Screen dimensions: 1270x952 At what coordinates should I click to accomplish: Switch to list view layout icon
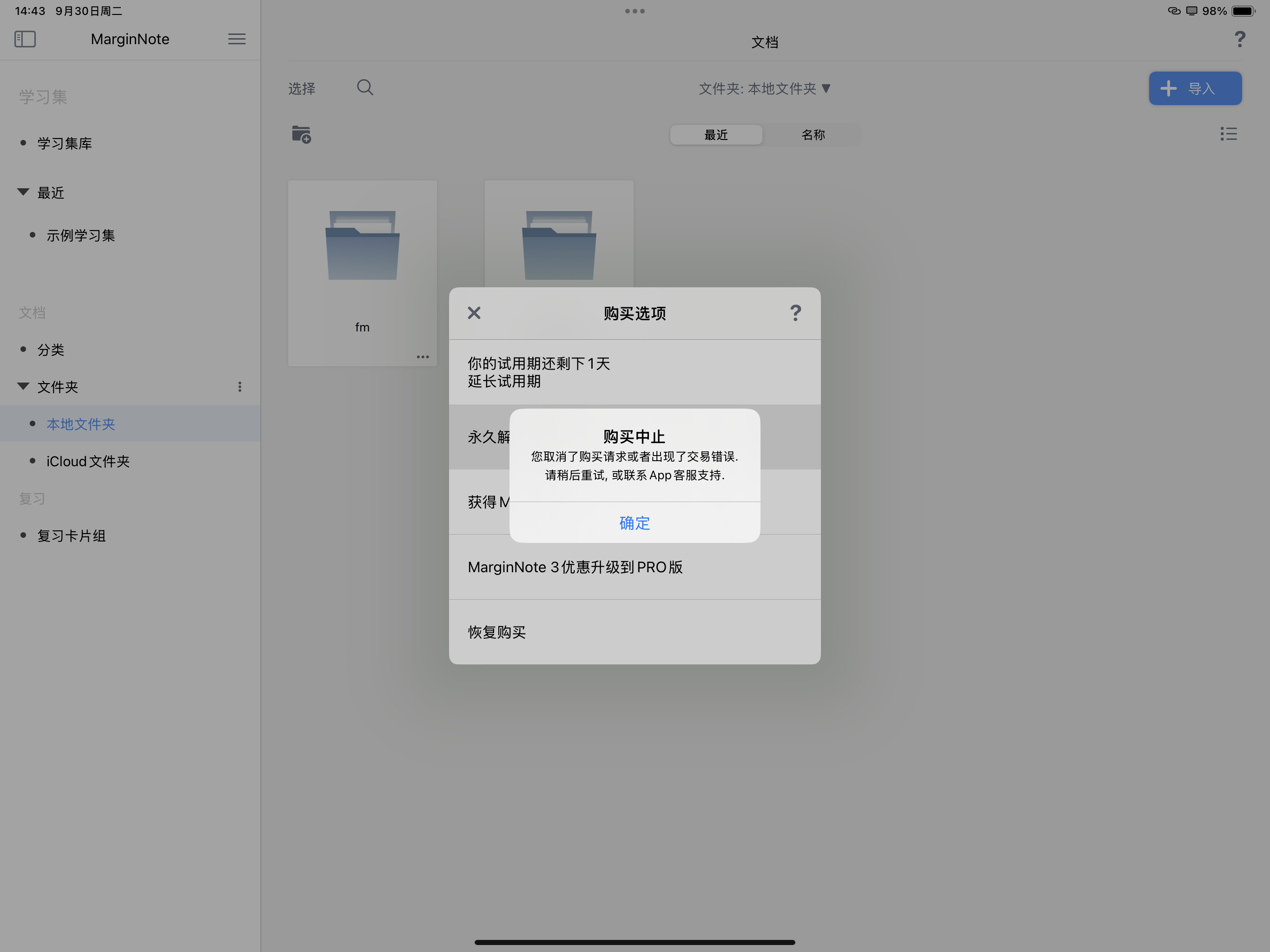click(1228, 134)
